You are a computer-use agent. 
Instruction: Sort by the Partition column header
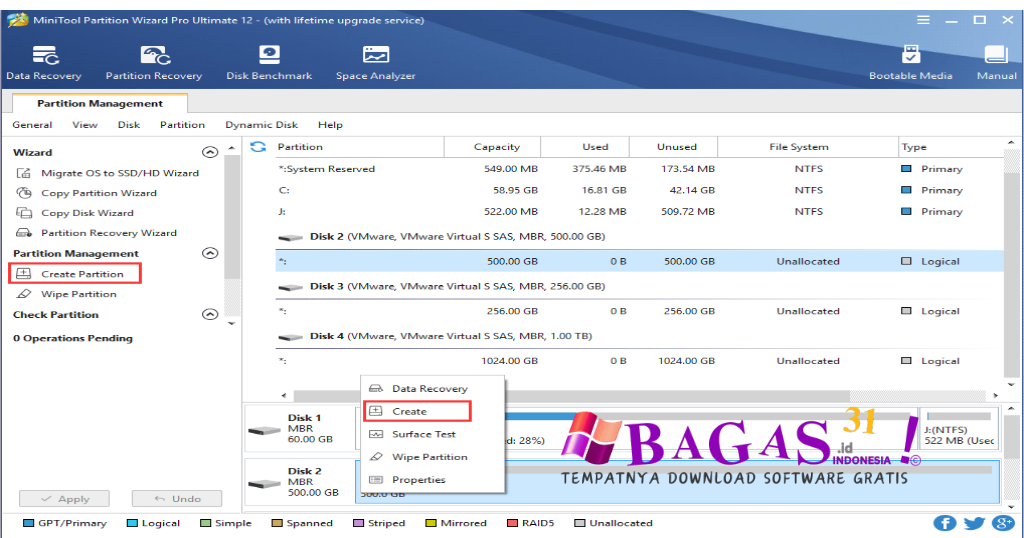[359, 147]
